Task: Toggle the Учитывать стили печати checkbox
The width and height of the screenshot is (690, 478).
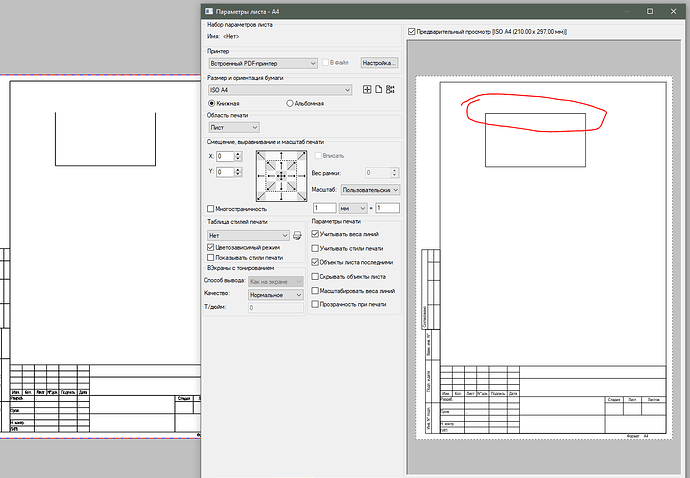Action: tap(317, 247)
